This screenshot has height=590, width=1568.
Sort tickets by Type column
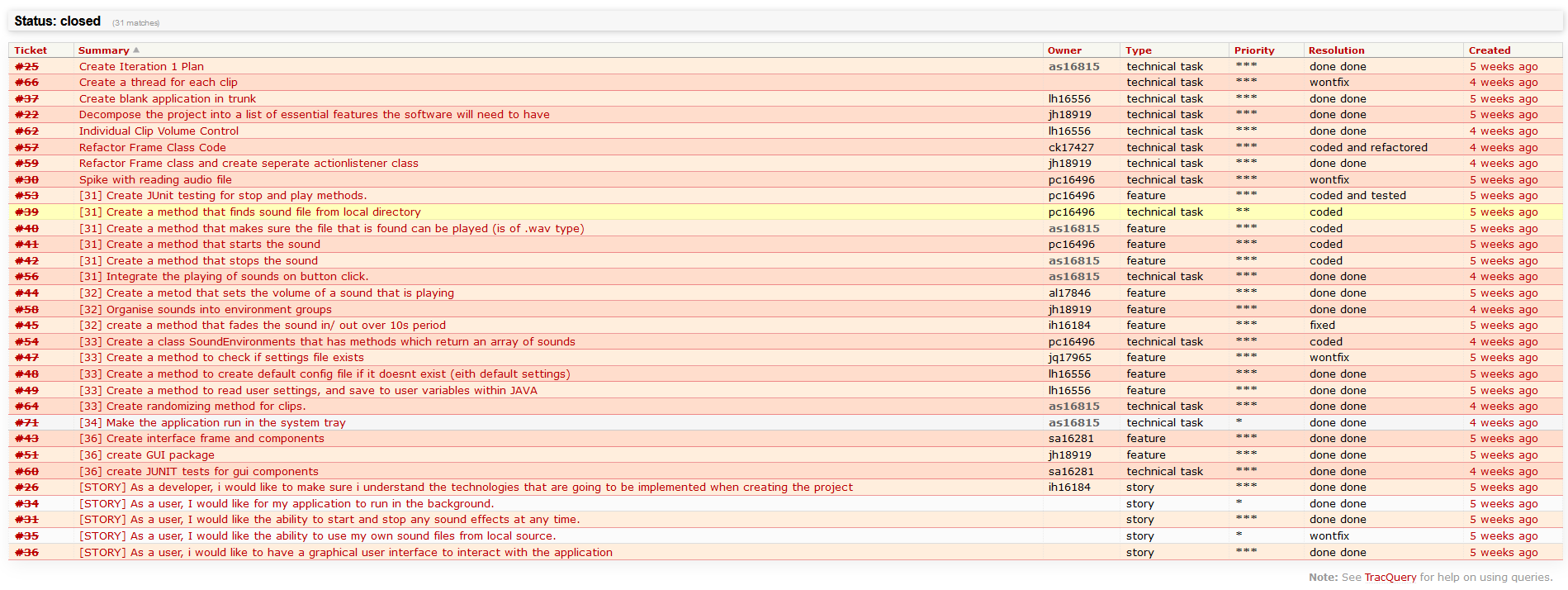(x=1138, y=50)
